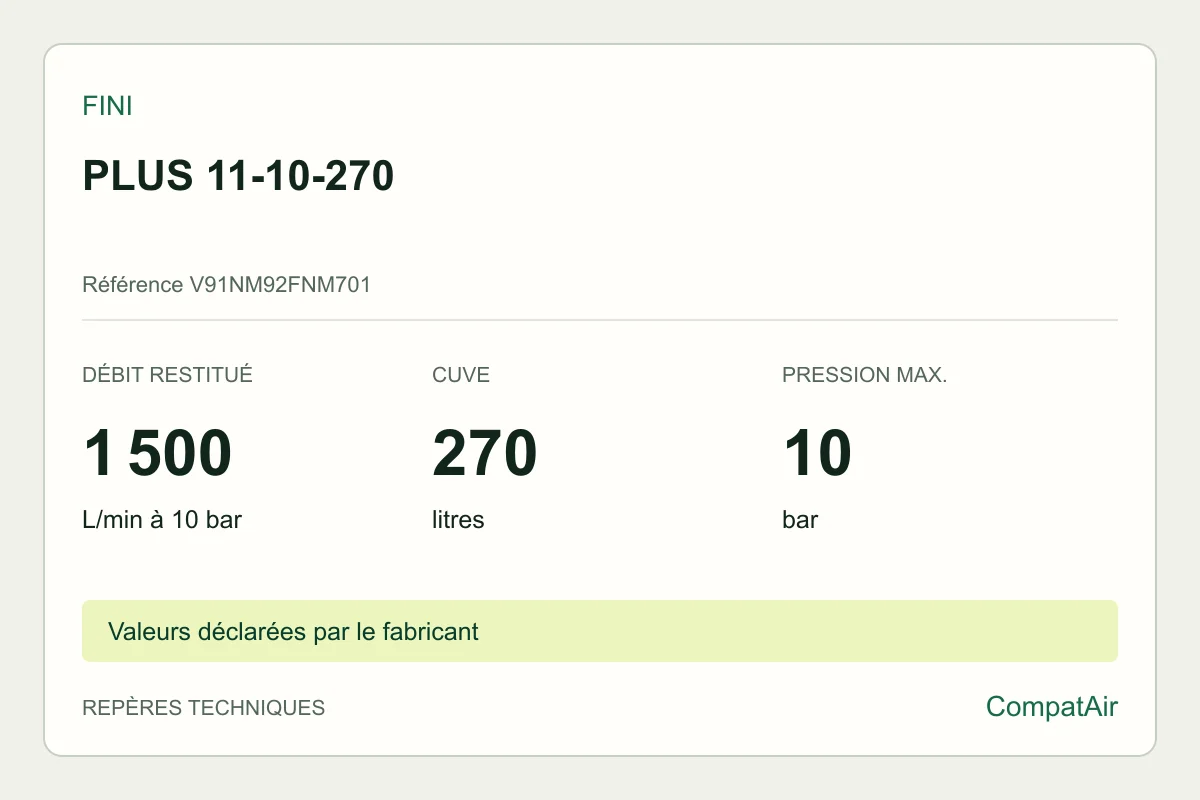Click the L/min à 10 bar unit
Image resolution: width=1200 pixels, height=800 pixels.
pos(162,520)
